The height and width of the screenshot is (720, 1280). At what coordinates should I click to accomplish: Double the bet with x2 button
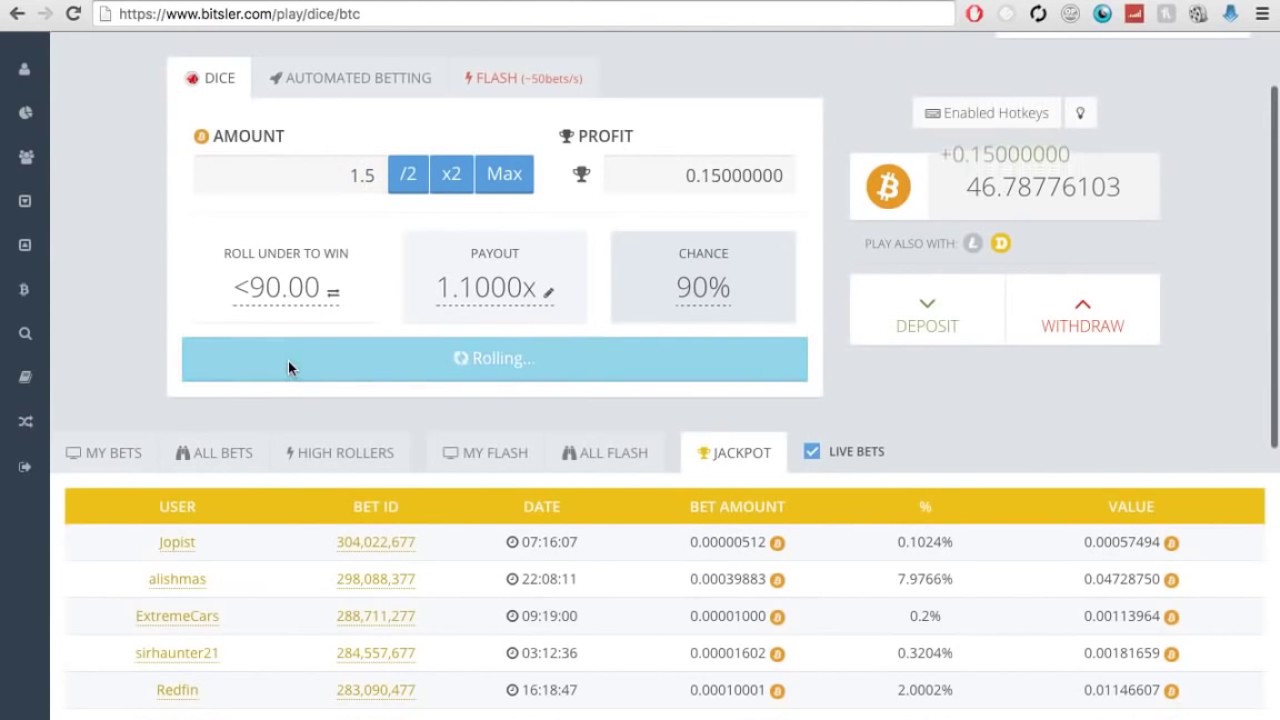[x=451, y=174]
